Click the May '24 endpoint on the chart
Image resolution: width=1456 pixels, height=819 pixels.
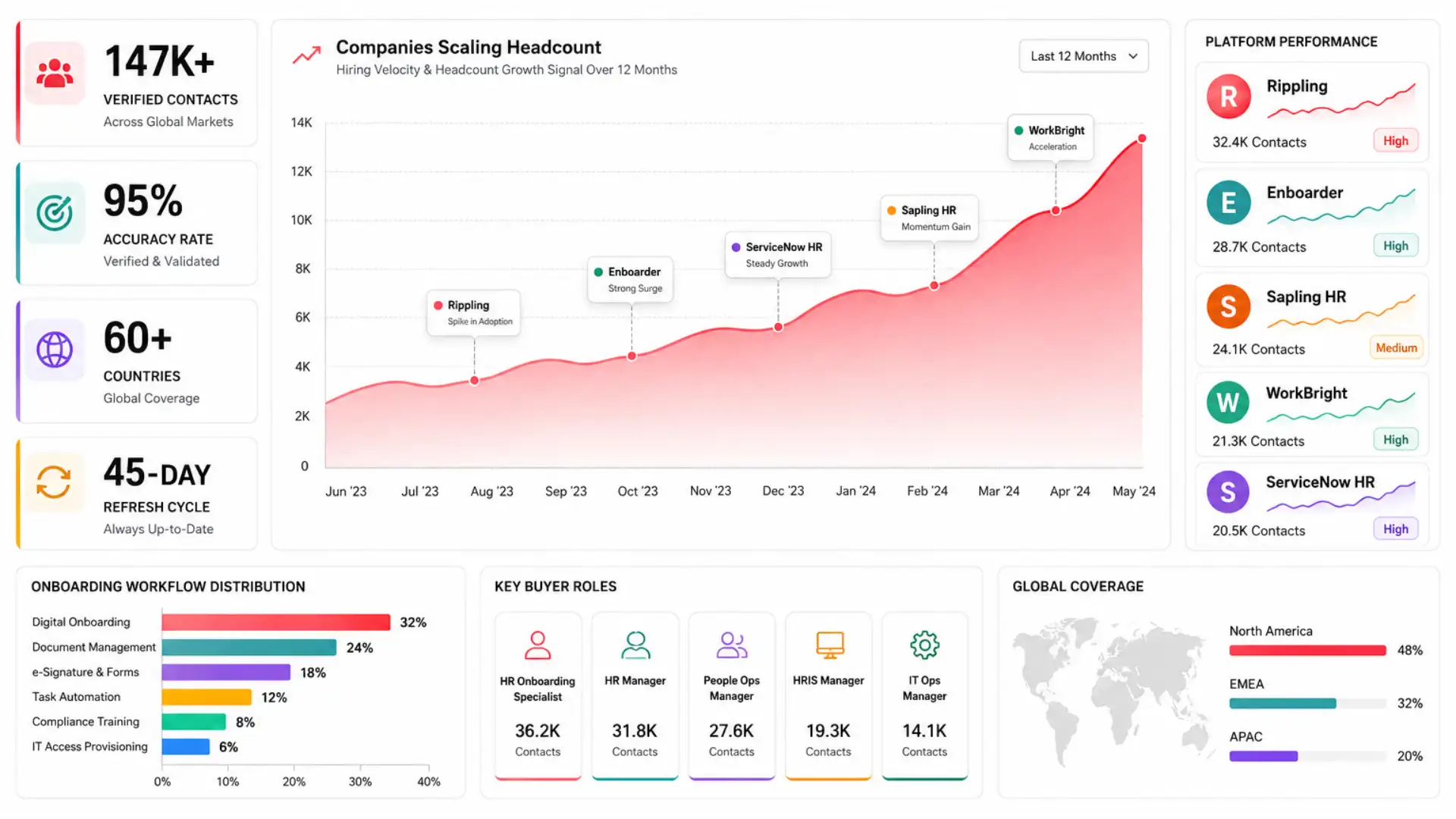[x=1142, y=138]
